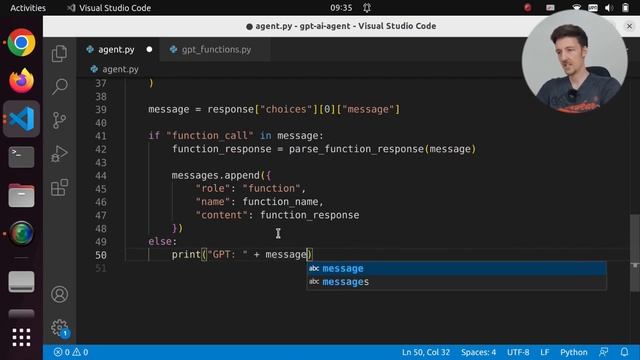Open errors and warnings count in status bar

(71, 352)
